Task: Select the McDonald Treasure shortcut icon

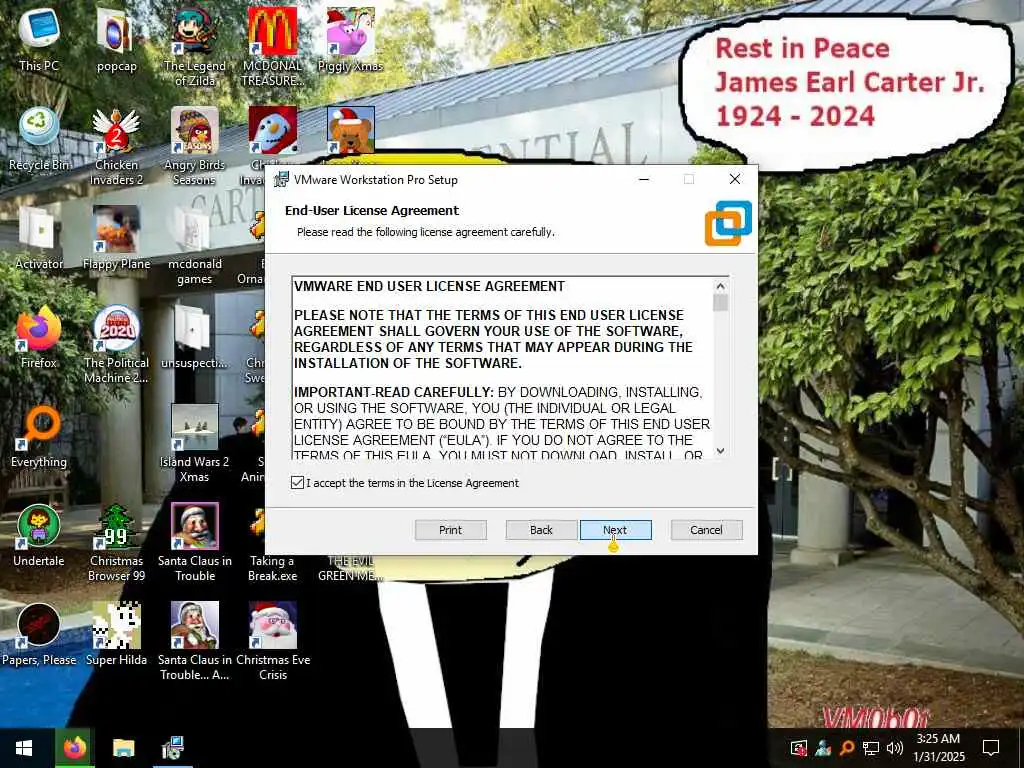Action: (x=272, y=46)
